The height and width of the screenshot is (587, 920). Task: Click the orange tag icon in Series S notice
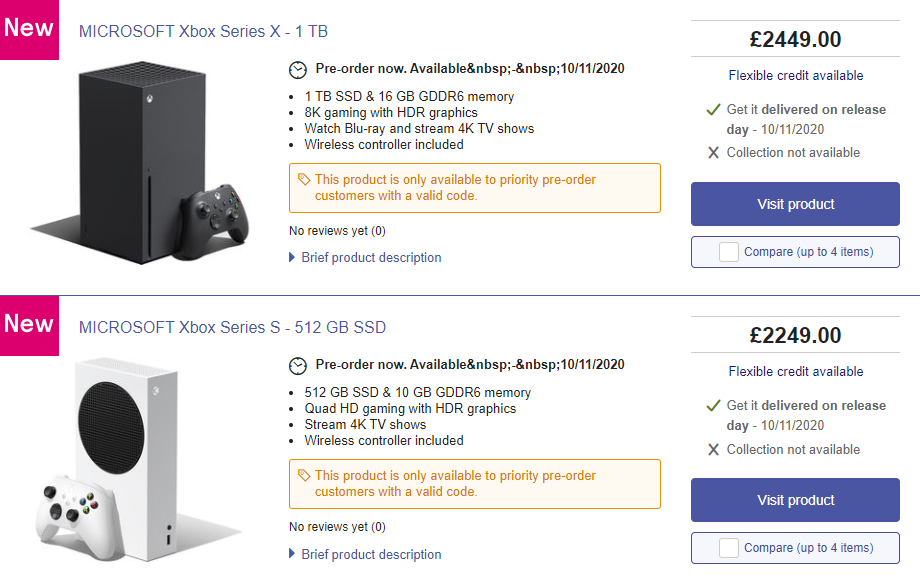point(304,476)
